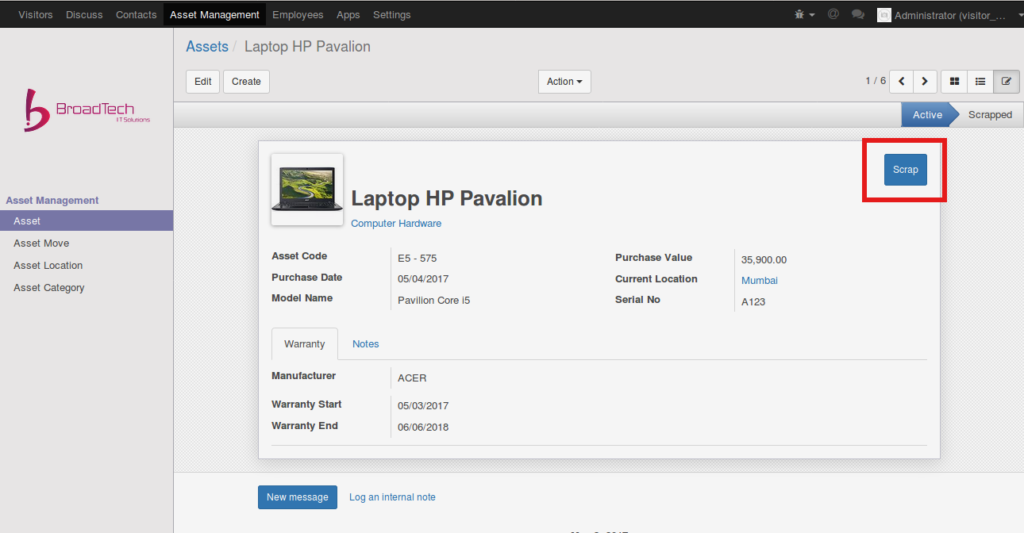The height and width of the screenshot is (533, 1024).
Task: Click the New message button
Action: click(x=297, y=497)
